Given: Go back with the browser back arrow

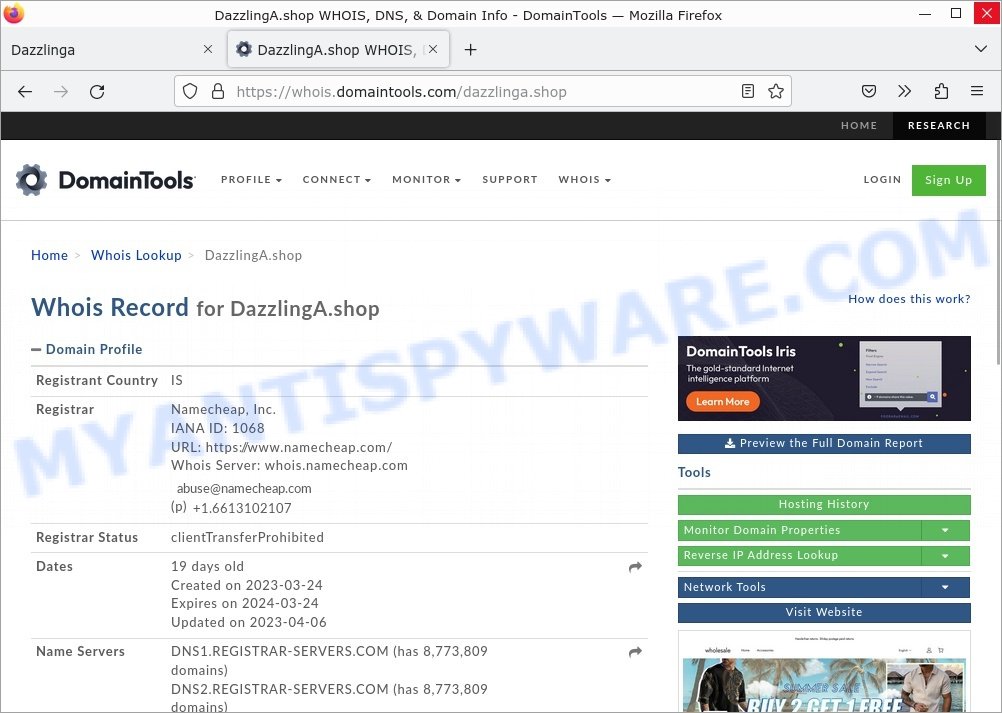Looking at the screenshot, I should pos(25,91).
